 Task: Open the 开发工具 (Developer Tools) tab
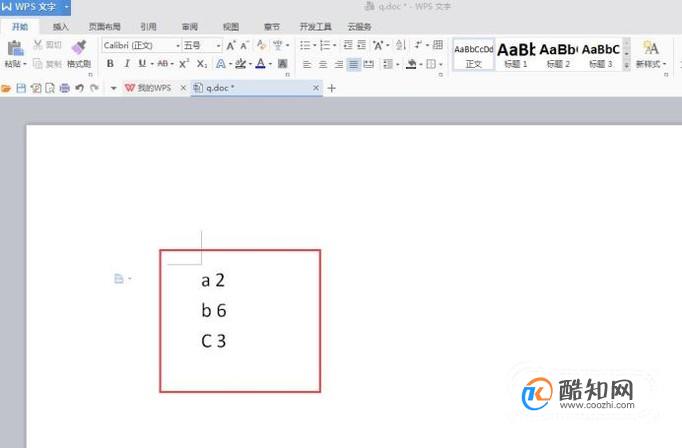pyautogui.click(x=316, y=27)
